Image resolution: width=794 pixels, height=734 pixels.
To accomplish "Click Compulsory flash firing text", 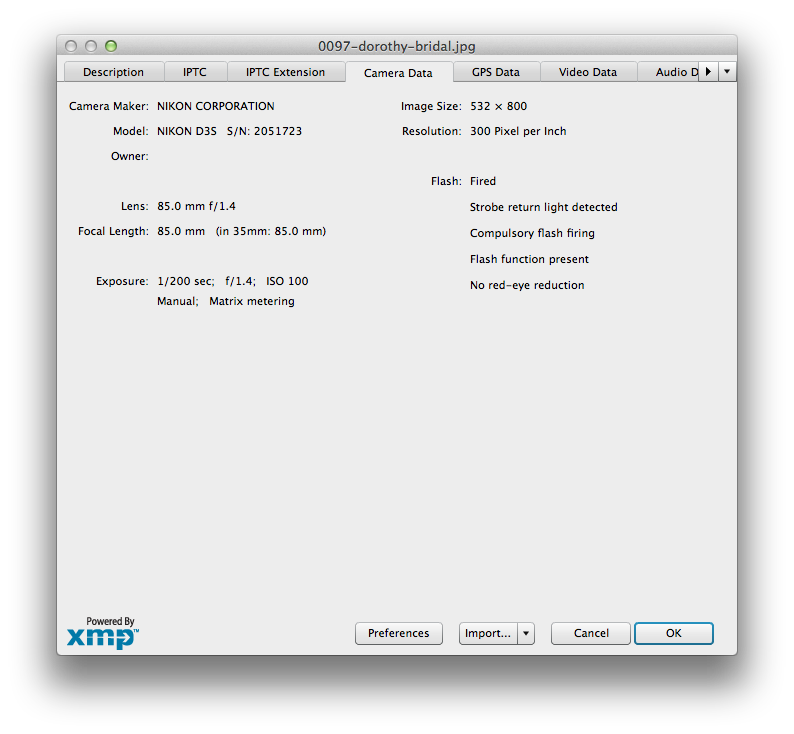I will pyautogui.click(x=532, y=233).
